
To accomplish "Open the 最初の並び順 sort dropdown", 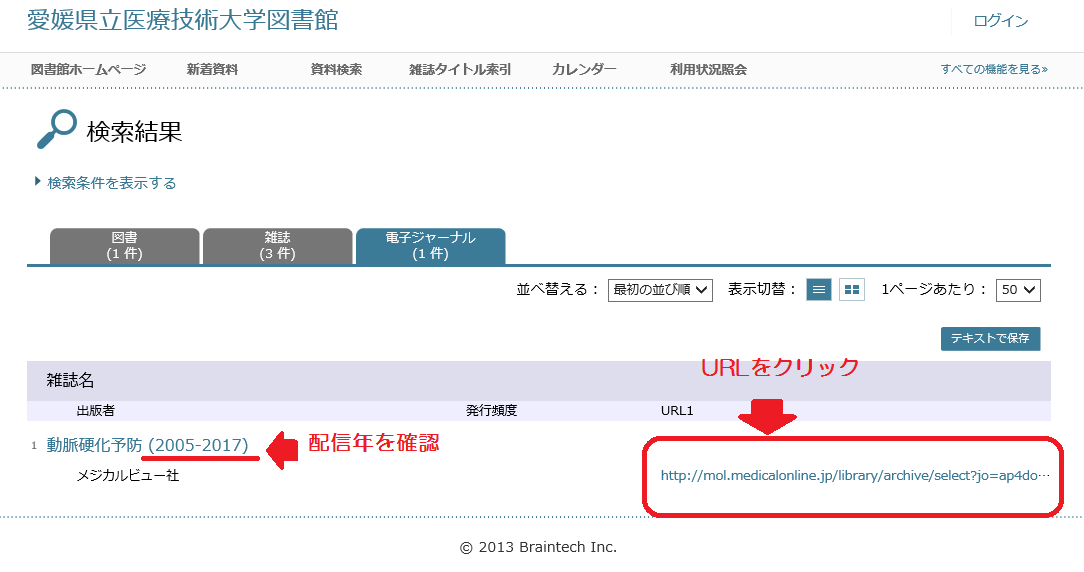I will 660,290.
